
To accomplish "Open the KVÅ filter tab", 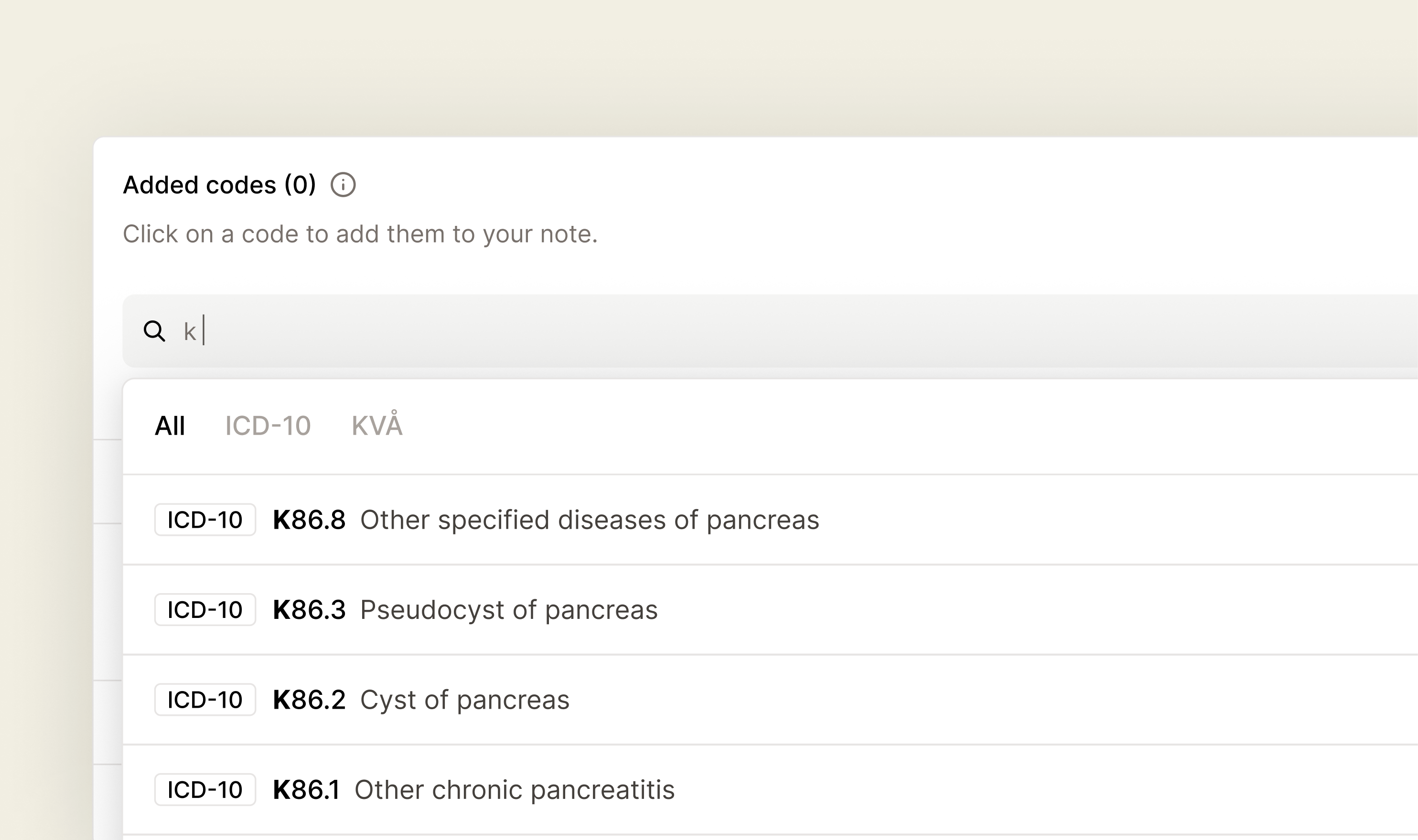I will pos(377,426).
